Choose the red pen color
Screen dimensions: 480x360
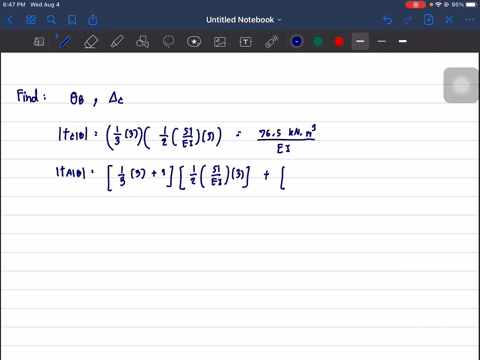click(x=339, y=41)
